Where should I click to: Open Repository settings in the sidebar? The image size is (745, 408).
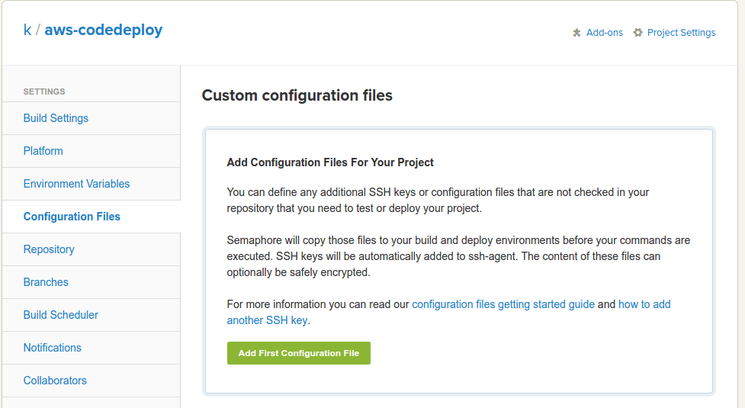(x=49, y=249)
